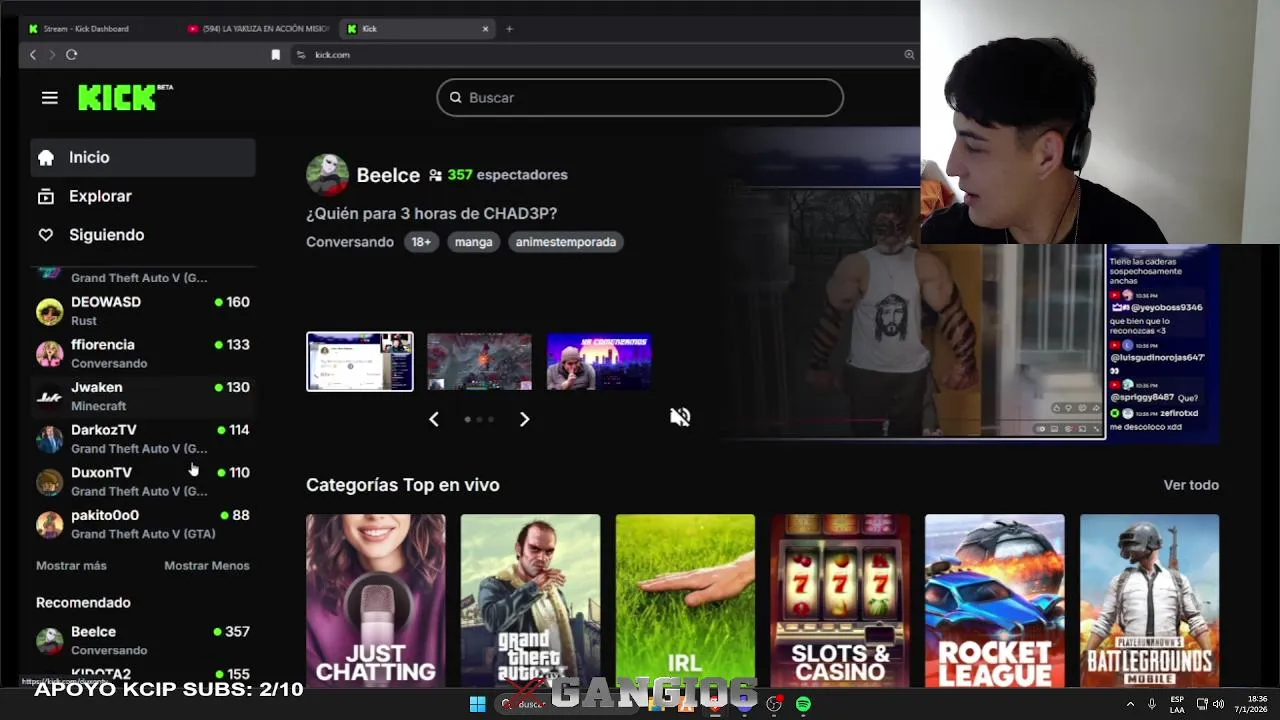The image size is (1280, 720).
Task: Open pakito0o0 channel in sidebar
Action: [x=143, y=524]
